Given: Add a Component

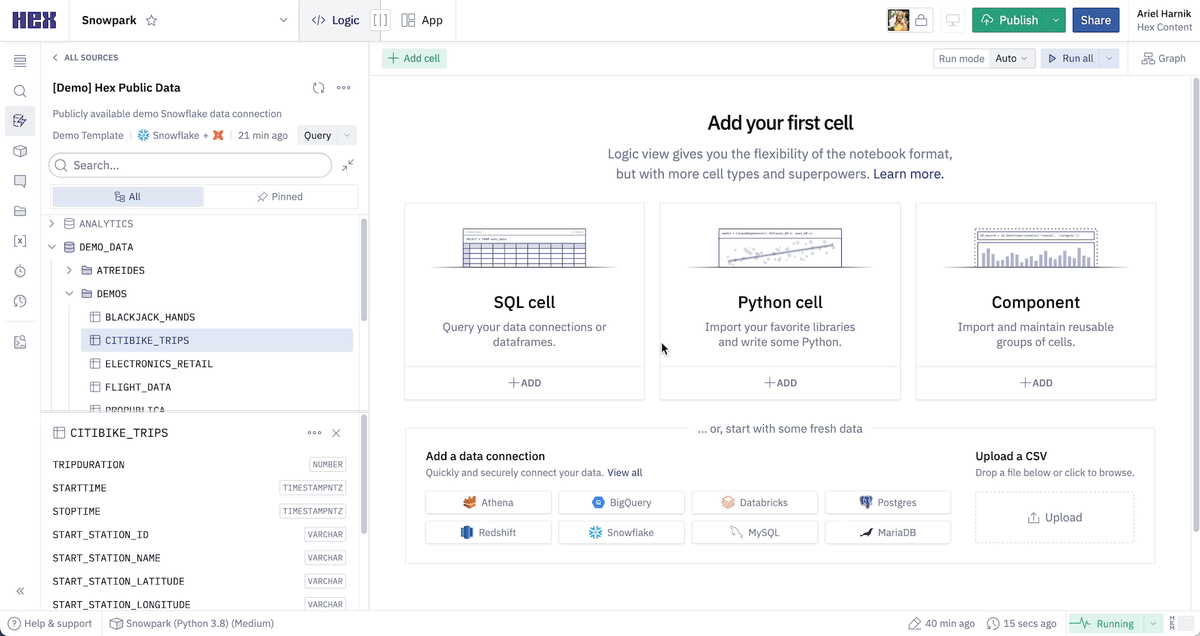Looking at the screenshot, I should click(x=1035, y=383).
